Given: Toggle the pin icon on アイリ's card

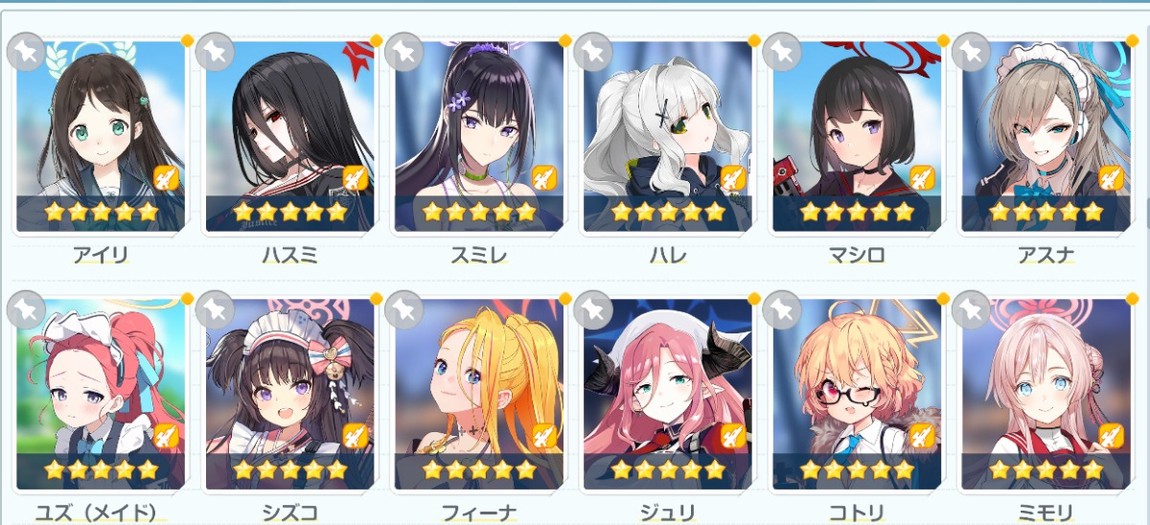Looking at the screenshot, I should (26, 52).
